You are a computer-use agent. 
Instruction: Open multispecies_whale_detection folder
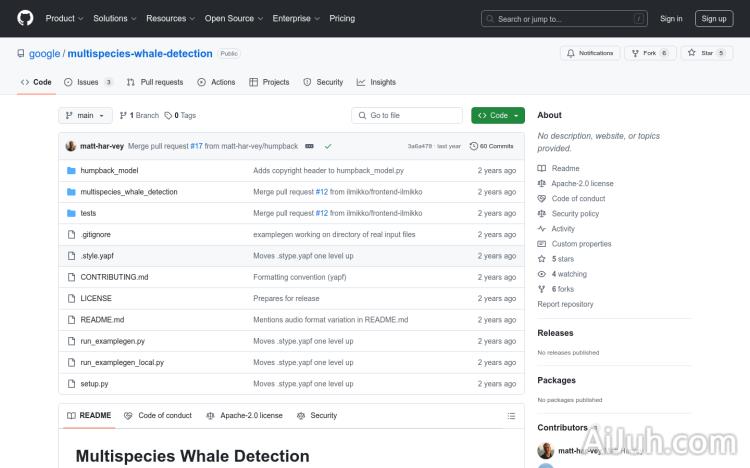click(x=129, y=192)
